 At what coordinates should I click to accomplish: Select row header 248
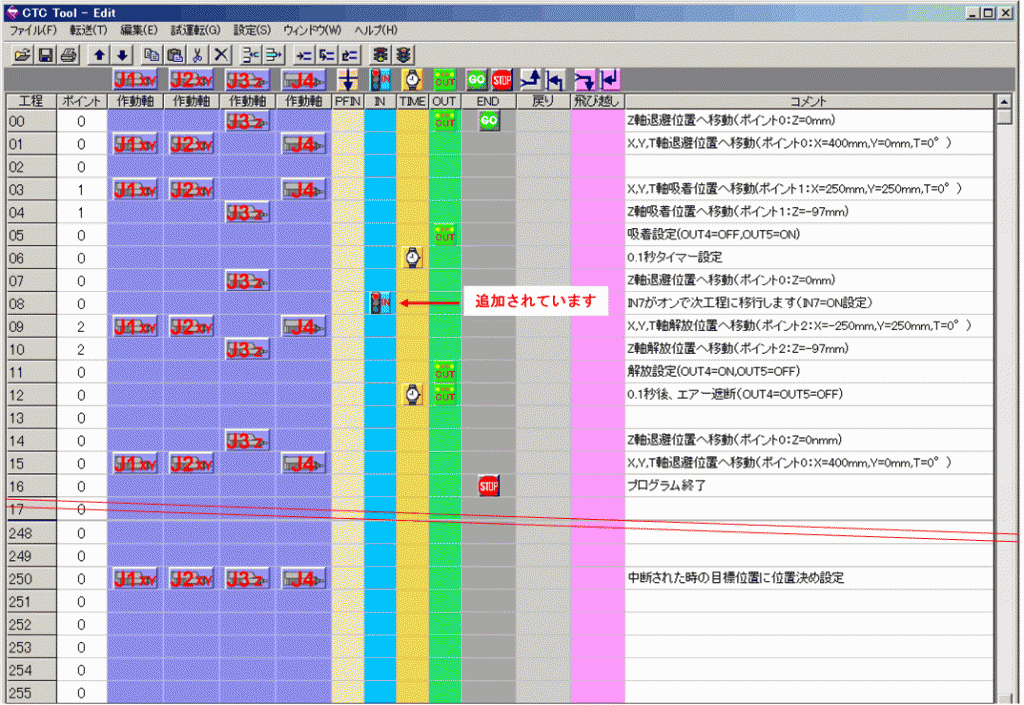click(x=31, y=533)
